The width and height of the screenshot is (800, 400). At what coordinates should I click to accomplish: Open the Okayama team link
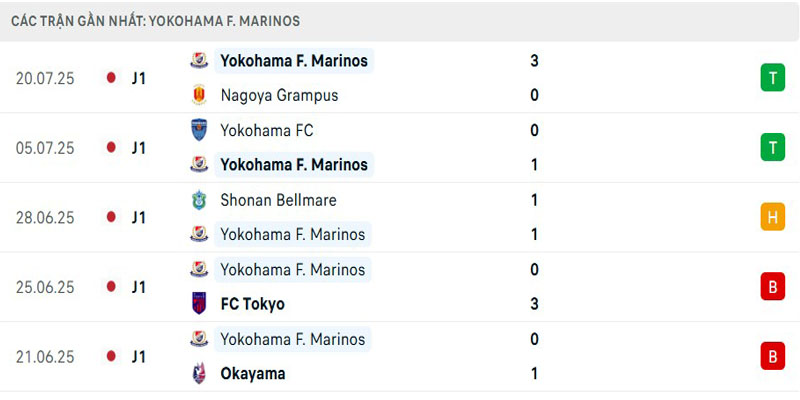coord(252,373)
